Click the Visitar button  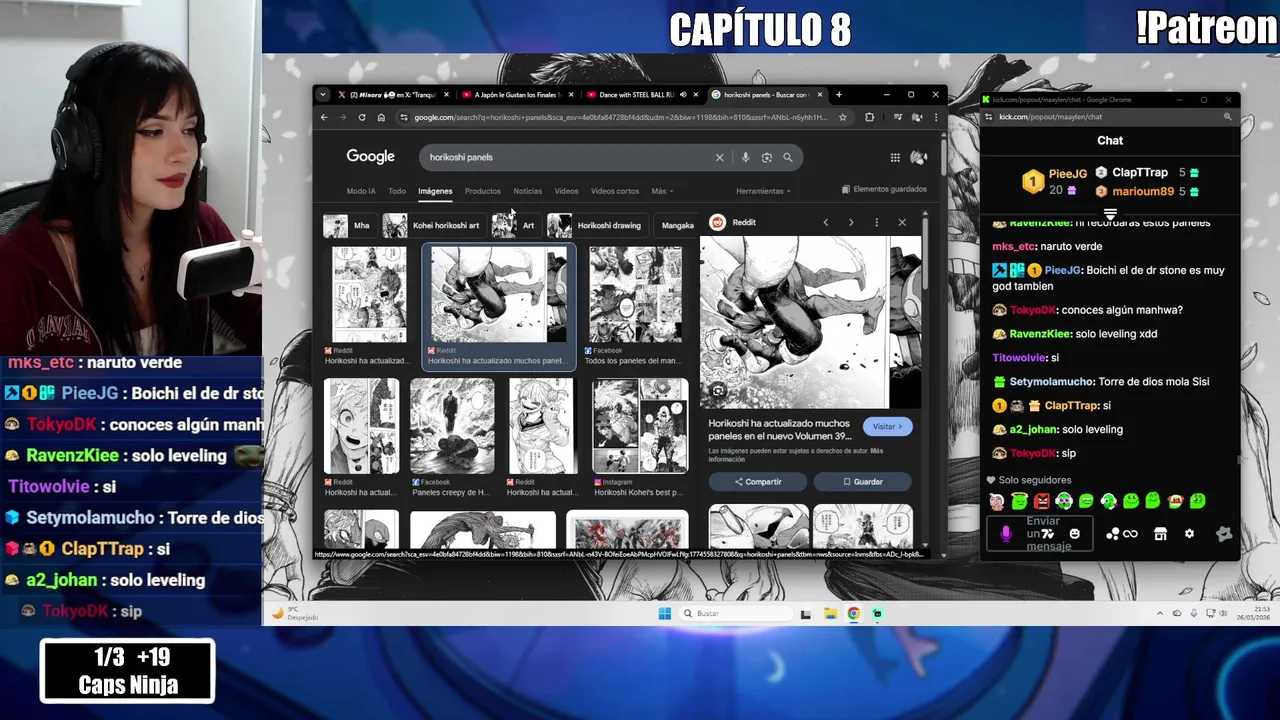887,427
